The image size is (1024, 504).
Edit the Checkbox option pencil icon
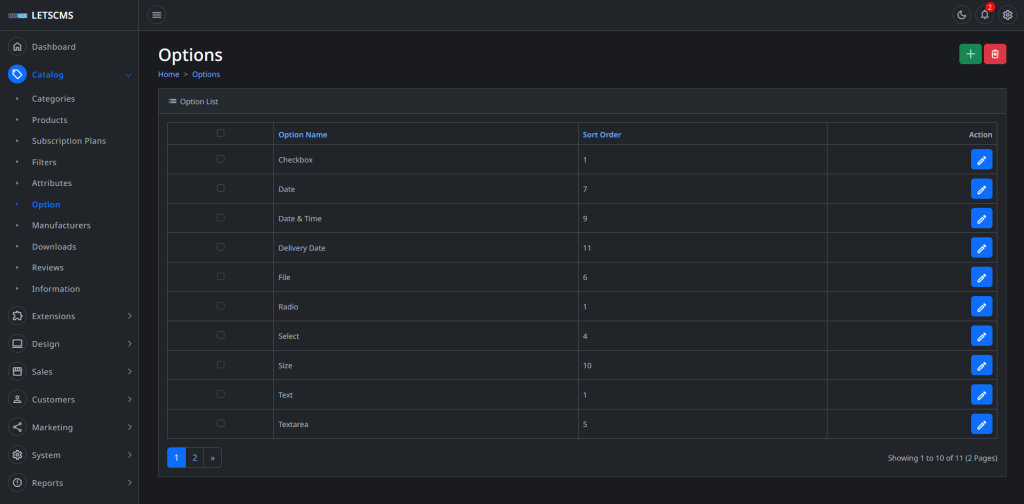coord(981,160)
